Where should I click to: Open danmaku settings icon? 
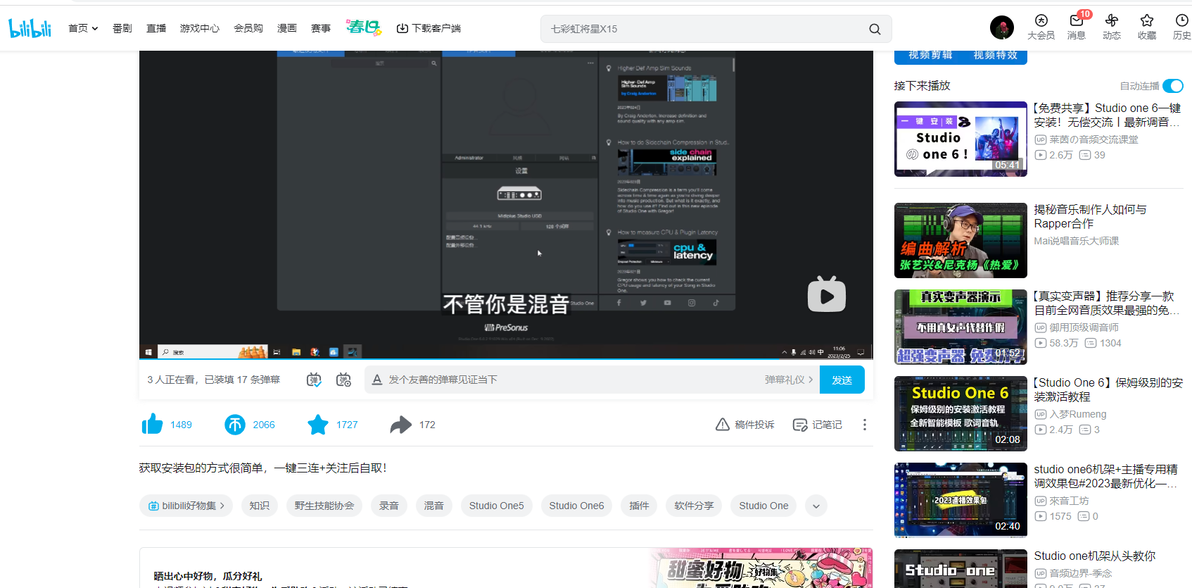coord(344,380)
